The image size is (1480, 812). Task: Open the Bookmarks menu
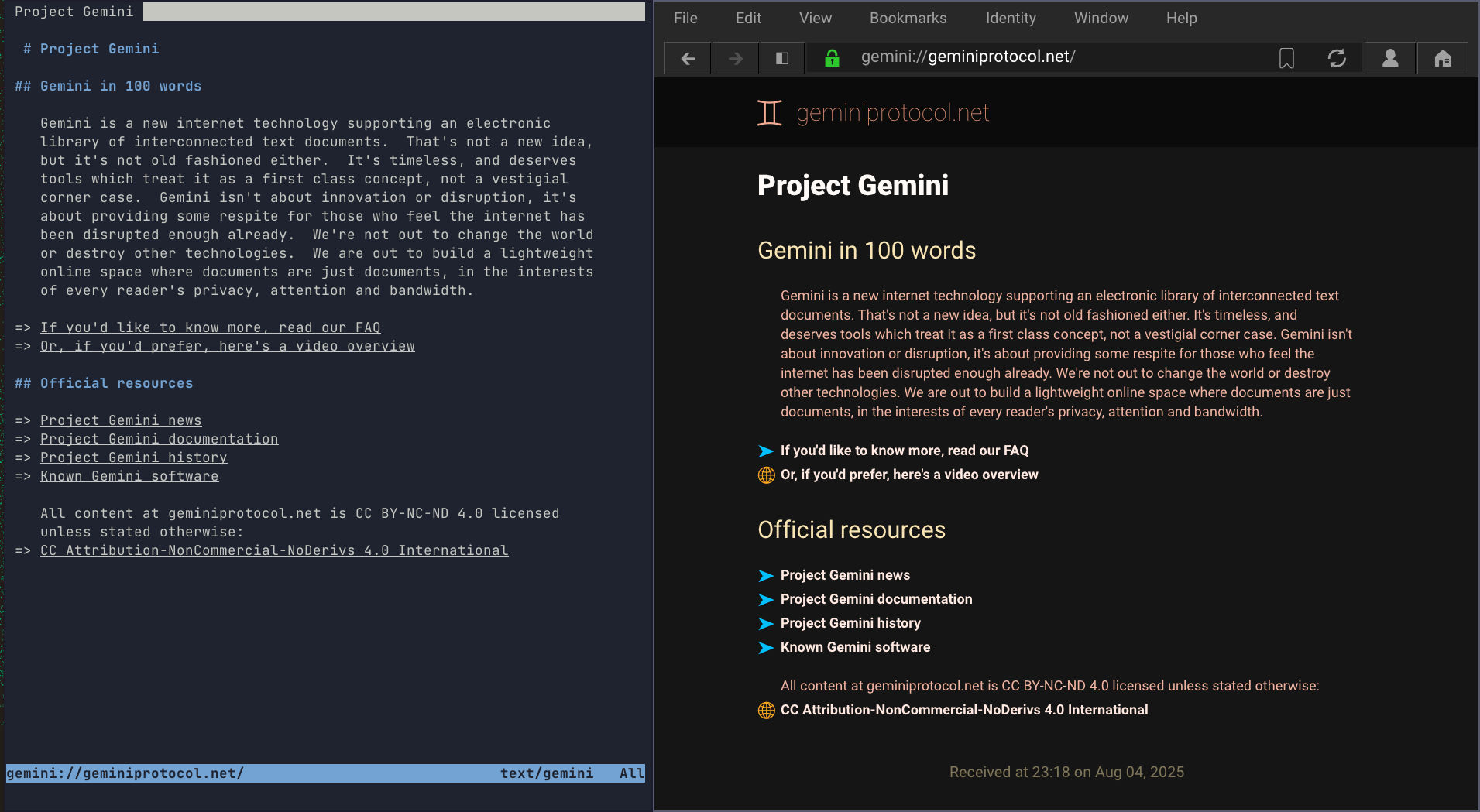[x=907, y=18]
